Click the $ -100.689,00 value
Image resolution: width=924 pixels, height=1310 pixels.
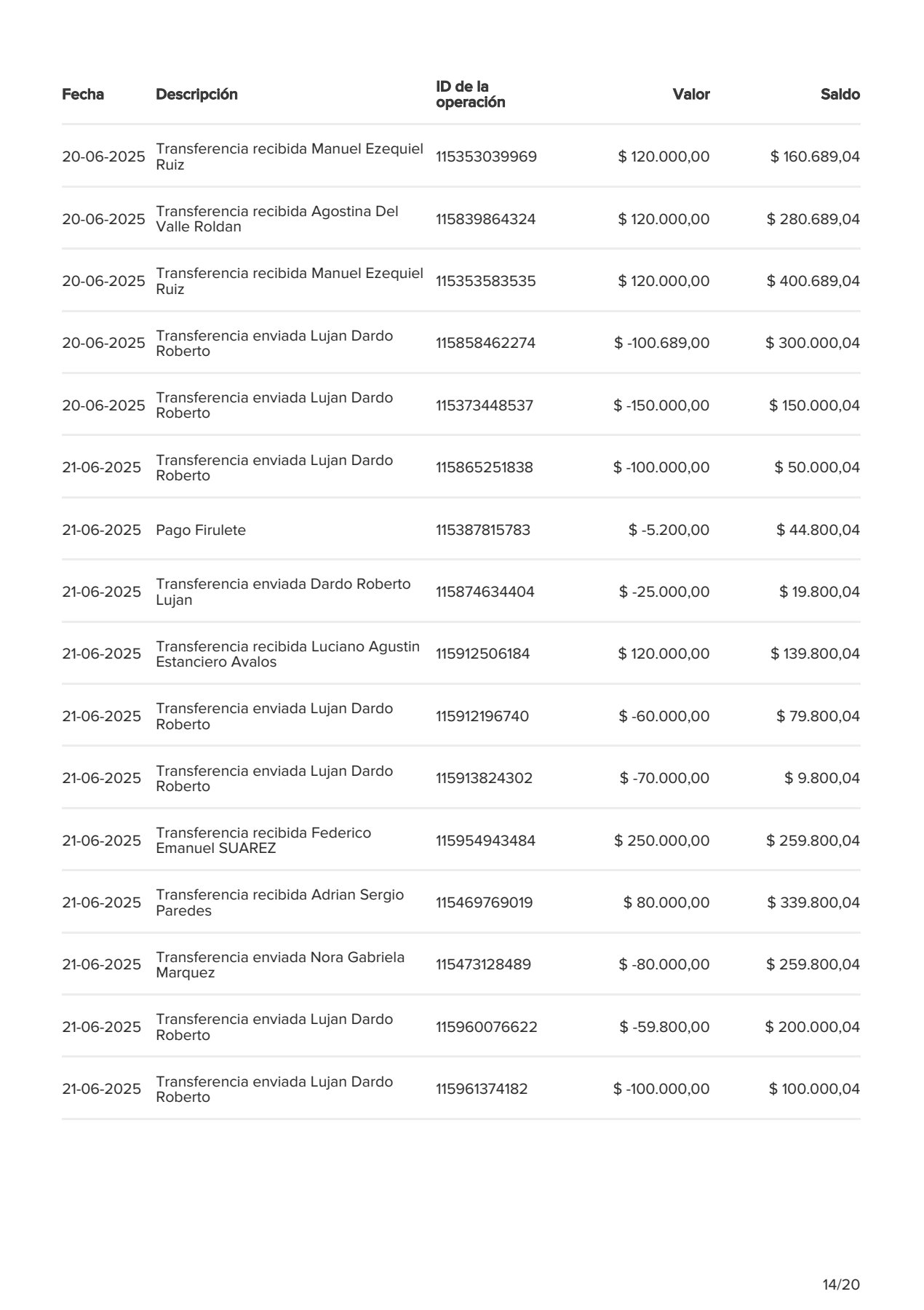[x=662, y=344]
